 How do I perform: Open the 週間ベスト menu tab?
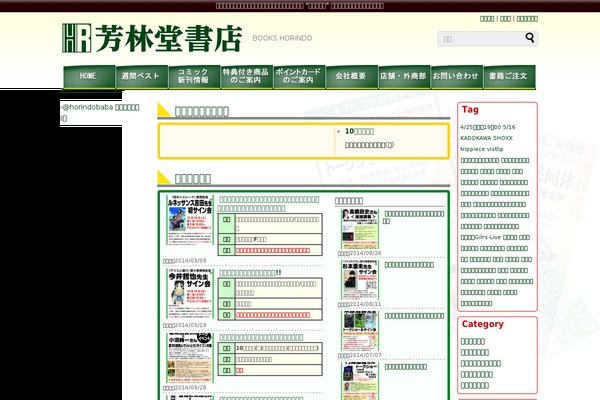point(141,77)
